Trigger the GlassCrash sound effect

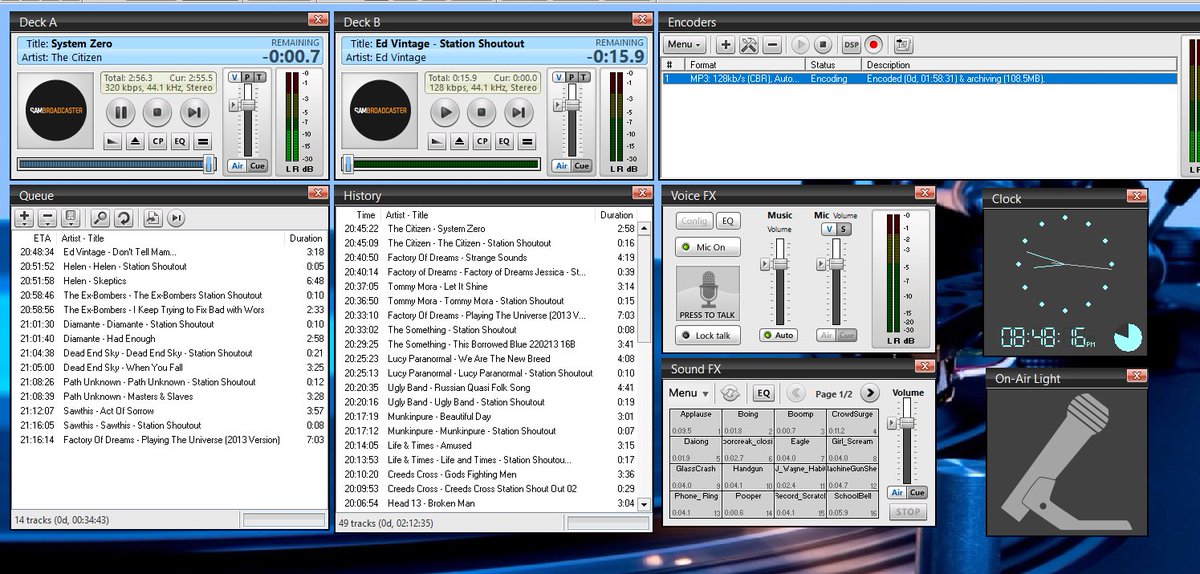(x=695, y=476)
